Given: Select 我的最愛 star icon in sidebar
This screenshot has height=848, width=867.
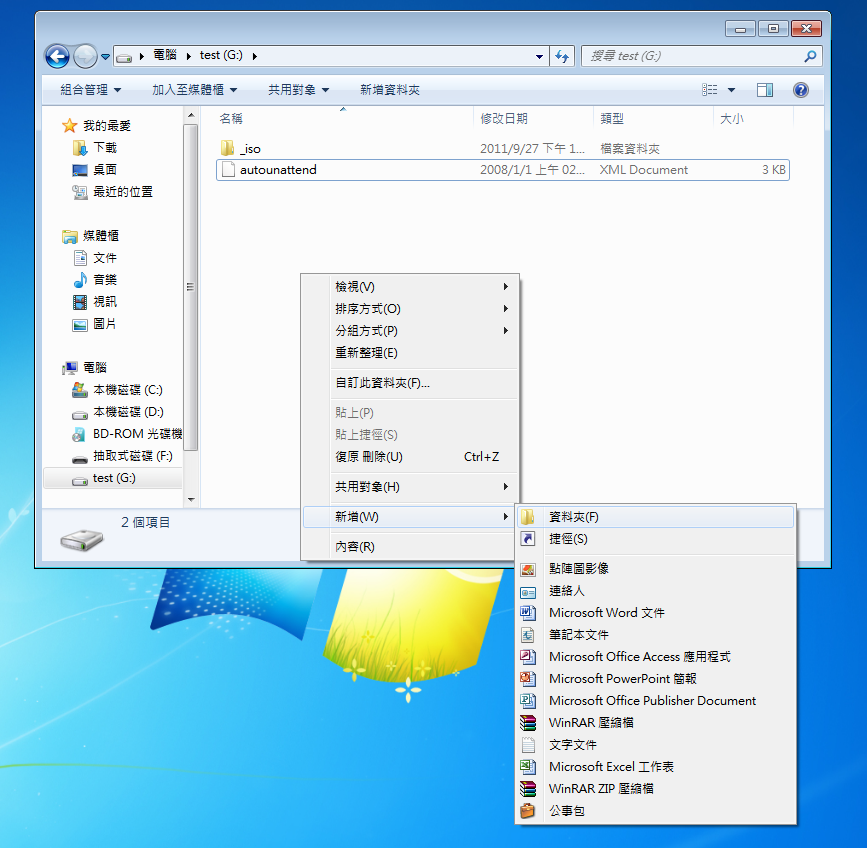Looking at the screenshot, I should point(69,125).
